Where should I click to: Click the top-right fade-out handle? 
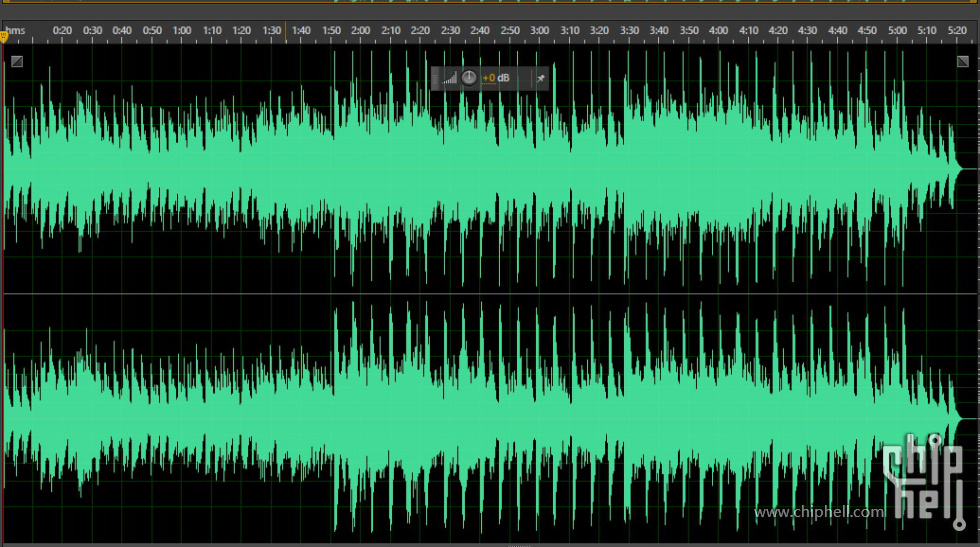[963, 62]
